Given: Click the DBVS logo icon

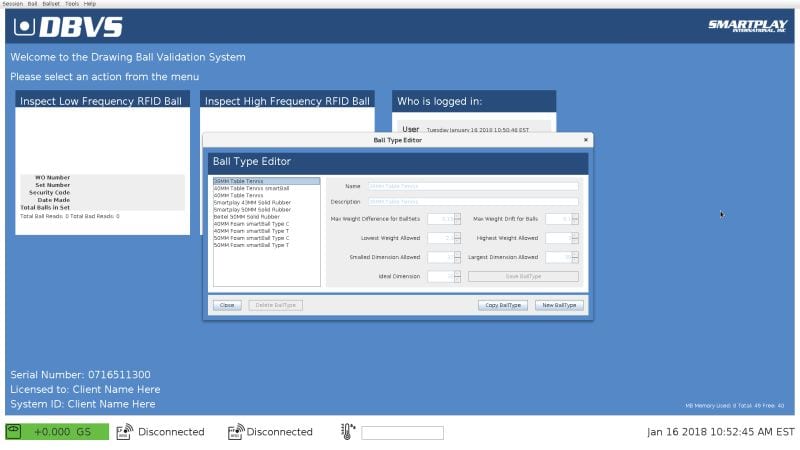Looking at the screenshot, I should pos(24,27).
